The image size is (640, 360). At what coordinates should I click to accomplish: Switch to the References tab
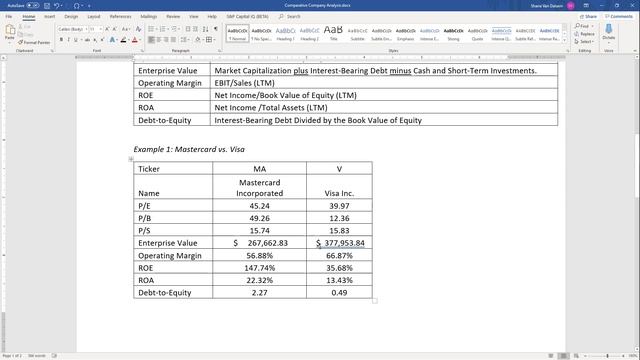click(120, 16)
